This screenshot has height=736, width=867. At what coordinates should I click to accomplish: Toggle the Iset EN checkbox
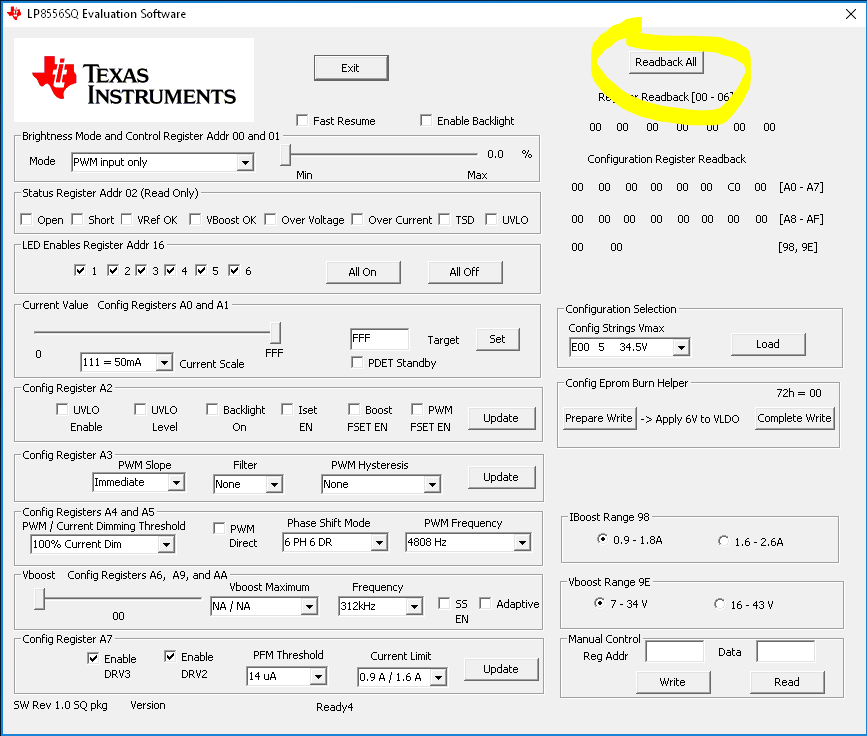coord(287,409)
